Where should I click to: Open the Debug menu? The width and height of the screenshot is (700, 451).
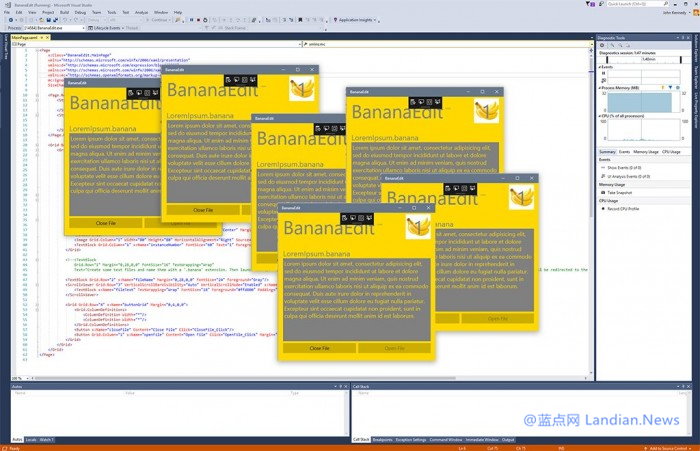pyautogui.click(x=77, y=12)
